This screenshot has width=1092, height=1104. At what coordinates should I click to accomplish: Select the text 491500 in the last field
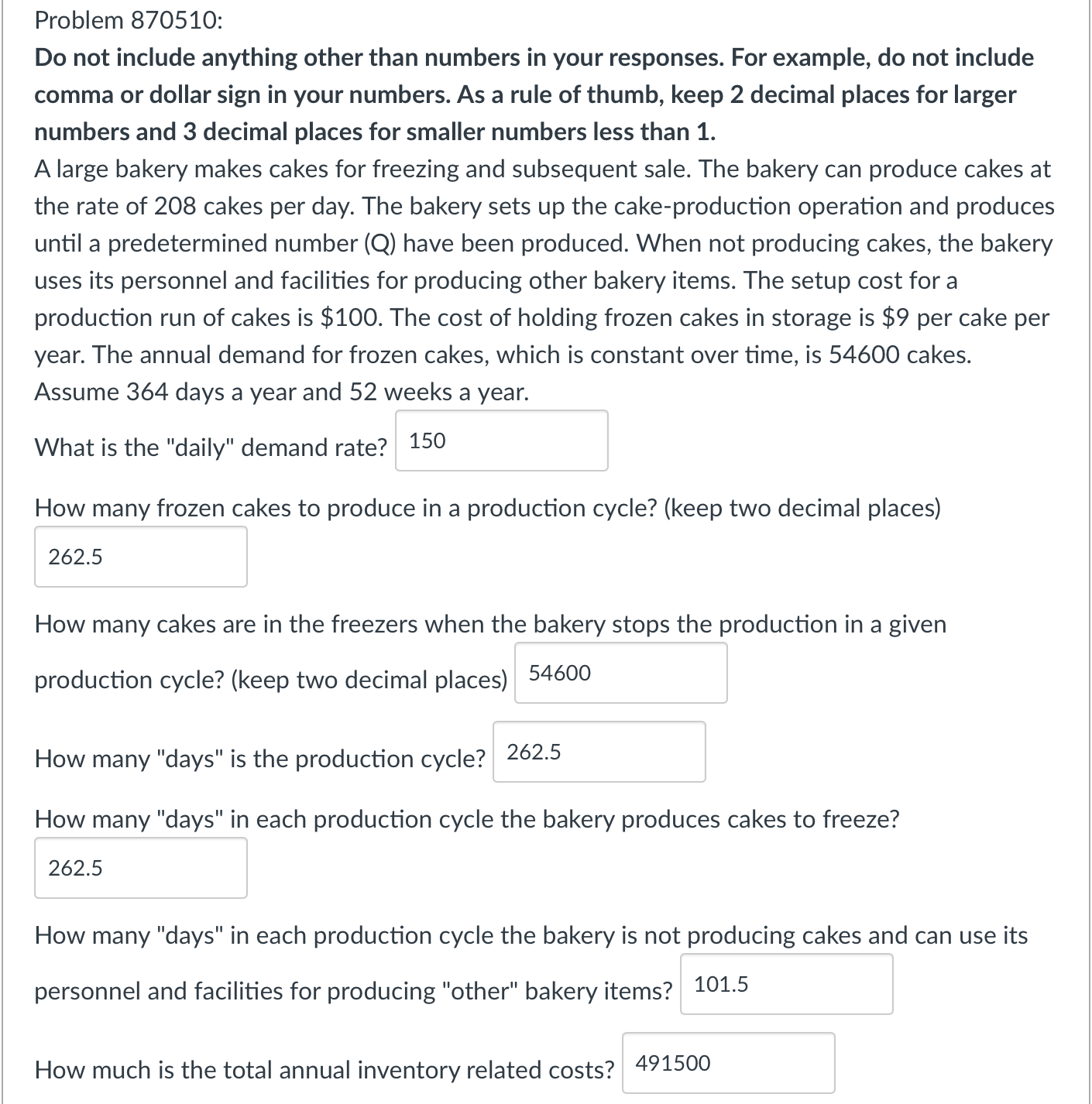(x=673, y=1063)
